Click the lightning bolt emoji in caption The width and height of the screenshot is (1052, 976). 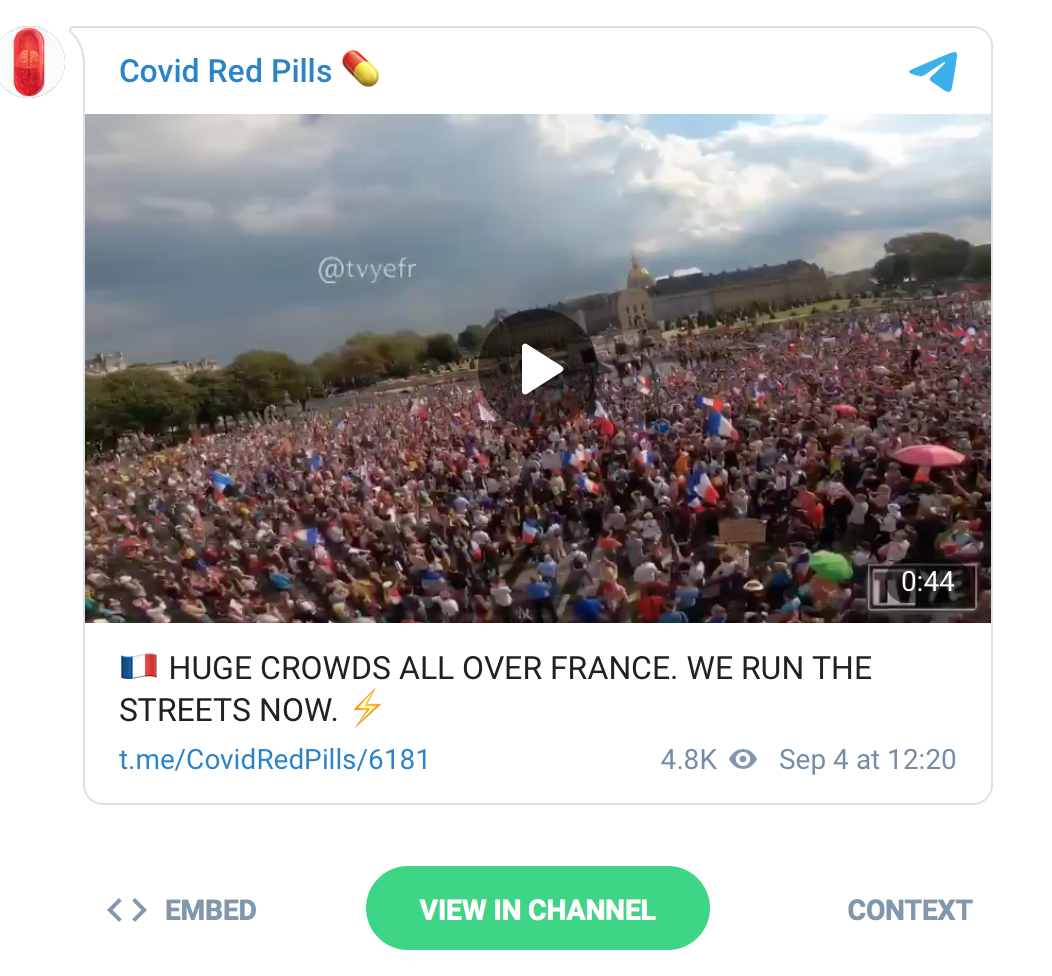pyautogui.click(x=367, y=708)
